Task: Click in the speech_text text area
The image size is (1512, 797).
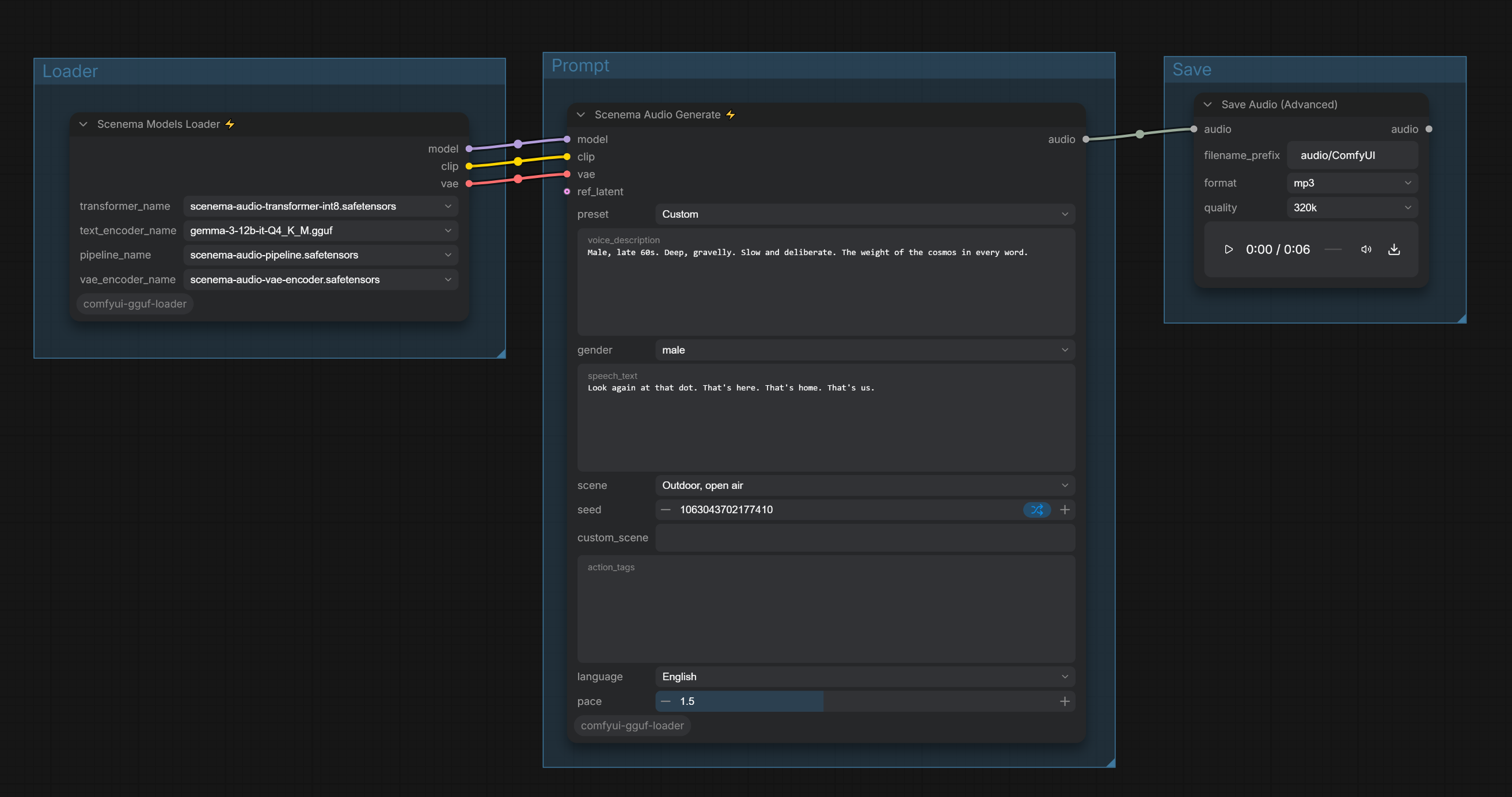Action: 826,418
